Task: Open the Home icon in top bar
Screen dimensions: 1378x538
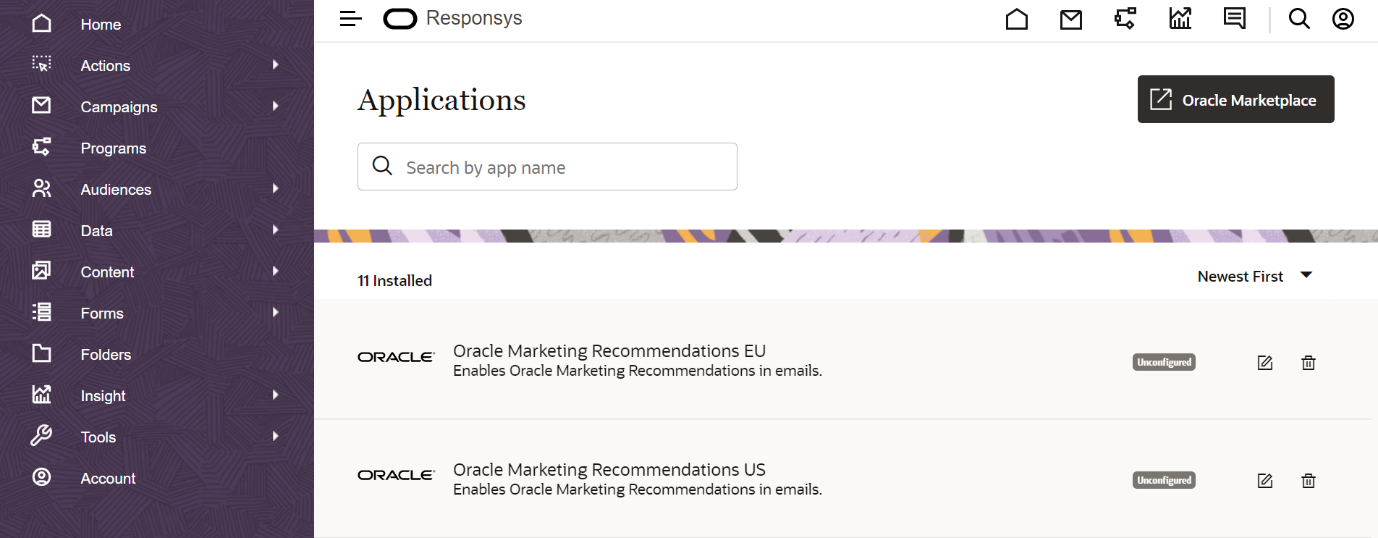Action: coord(1016,19)
